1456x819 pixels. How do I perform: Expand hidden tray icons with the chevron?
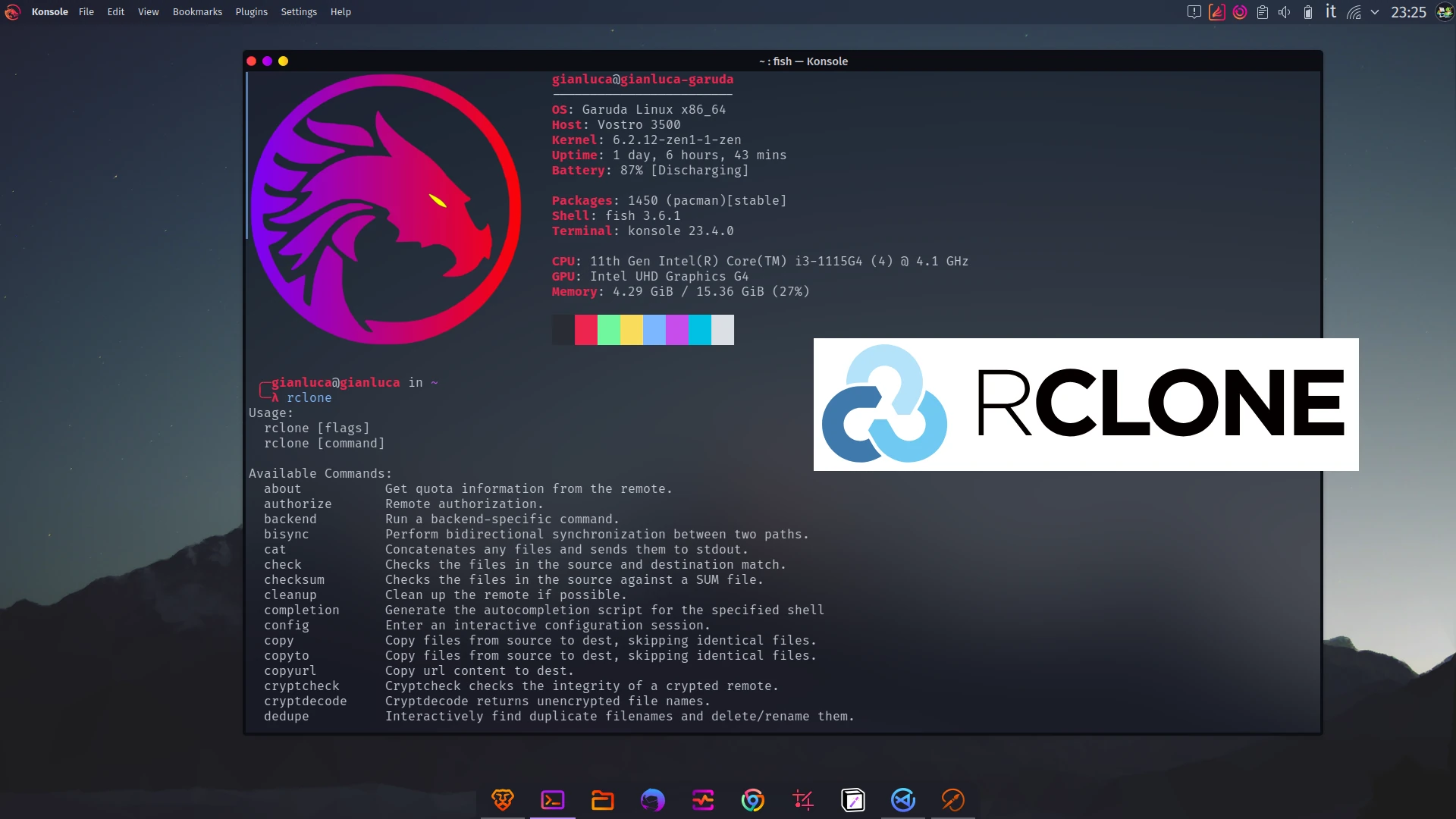(x=1374, y=12)
